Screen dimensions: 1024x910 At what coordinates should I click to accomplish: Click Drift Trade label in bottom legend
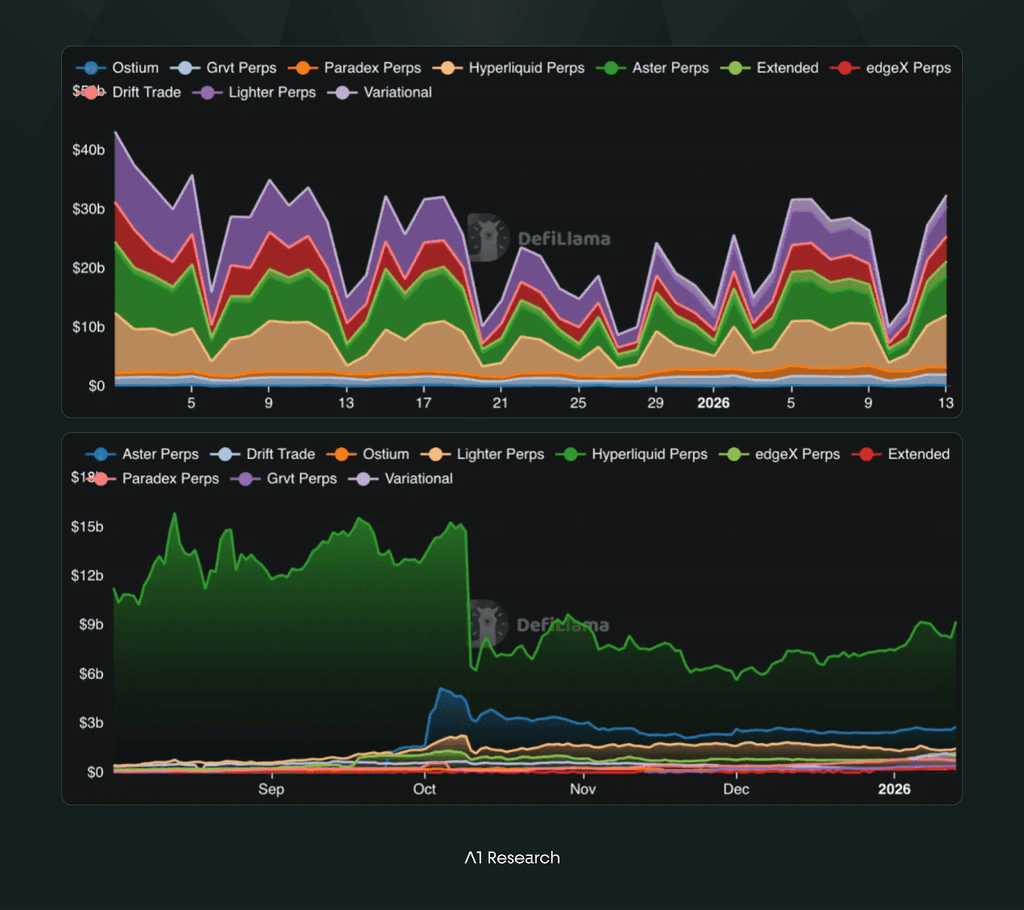(x=280, y=454)
